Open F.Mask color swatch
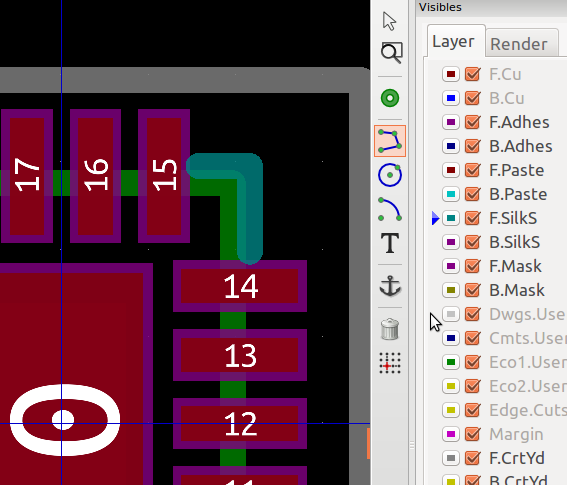The image size is (567, 485). (x=451, y=266)
